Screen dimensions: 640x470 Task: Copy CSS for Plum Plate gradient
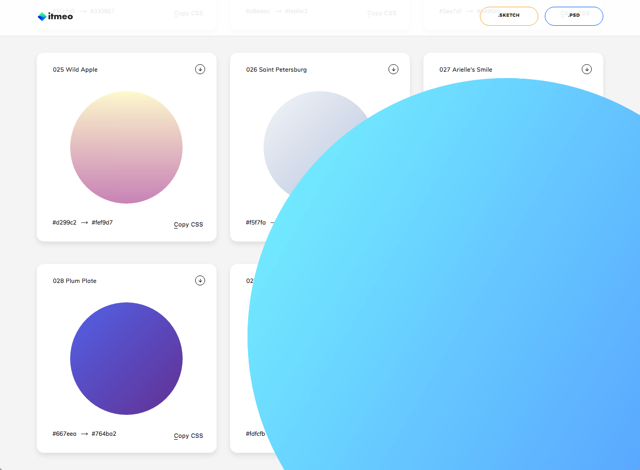(188, 435)
